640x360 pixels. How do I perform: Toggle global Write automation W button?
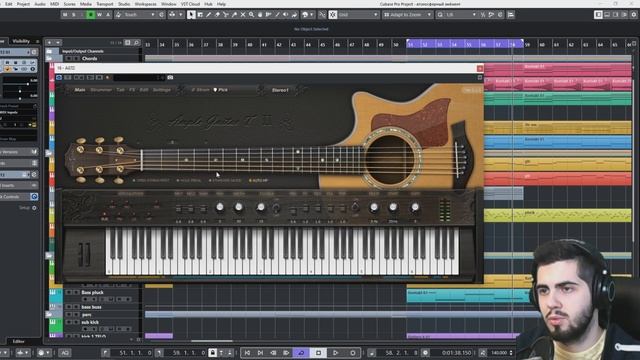tap(99, 15)
